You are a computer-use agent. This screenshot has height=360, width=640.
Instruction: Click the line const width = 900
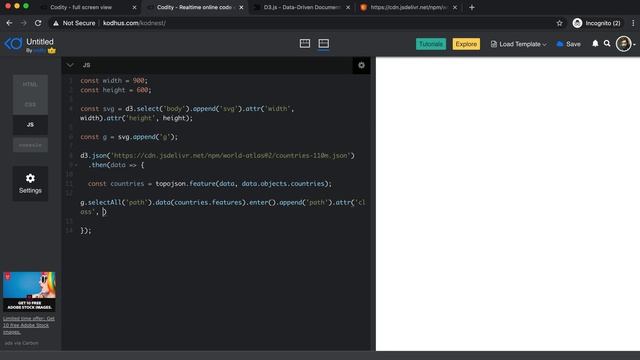(x=114, y=81)
